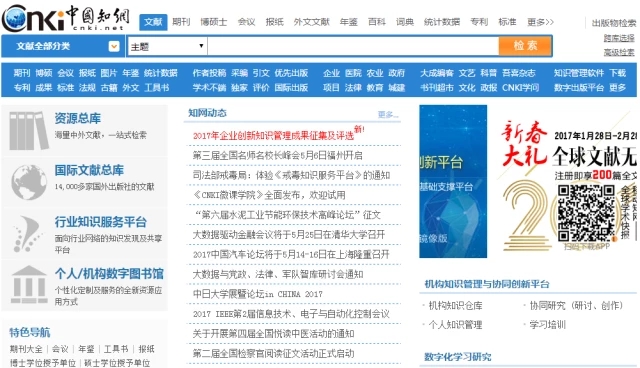Open the 个人/机构数字图书馆 building icon

tap(29, 284)
